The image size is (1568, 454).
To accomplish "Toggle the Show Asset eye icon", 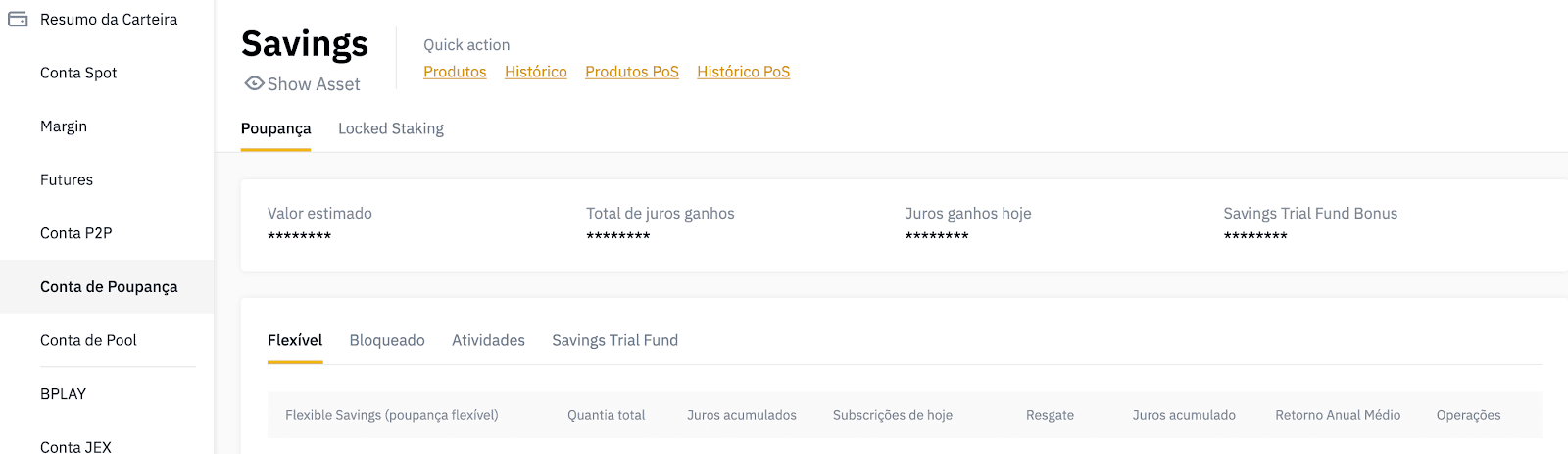I will pyautogui.click(x=254, y=83).
